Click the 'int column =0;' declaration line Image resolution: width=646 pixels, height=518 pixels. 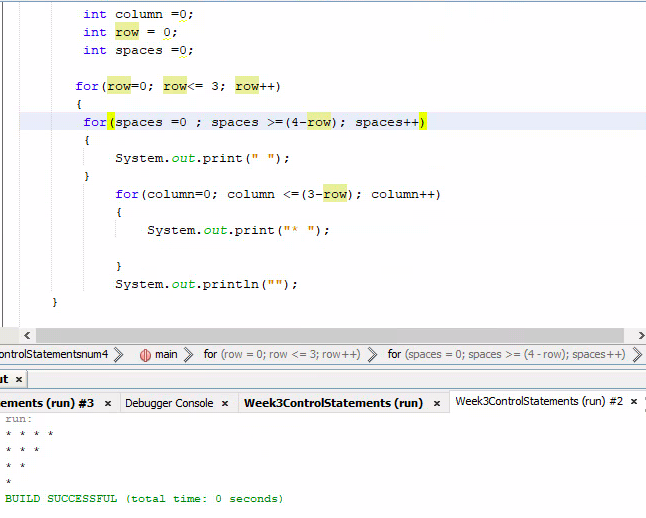(x=138, y=14)
